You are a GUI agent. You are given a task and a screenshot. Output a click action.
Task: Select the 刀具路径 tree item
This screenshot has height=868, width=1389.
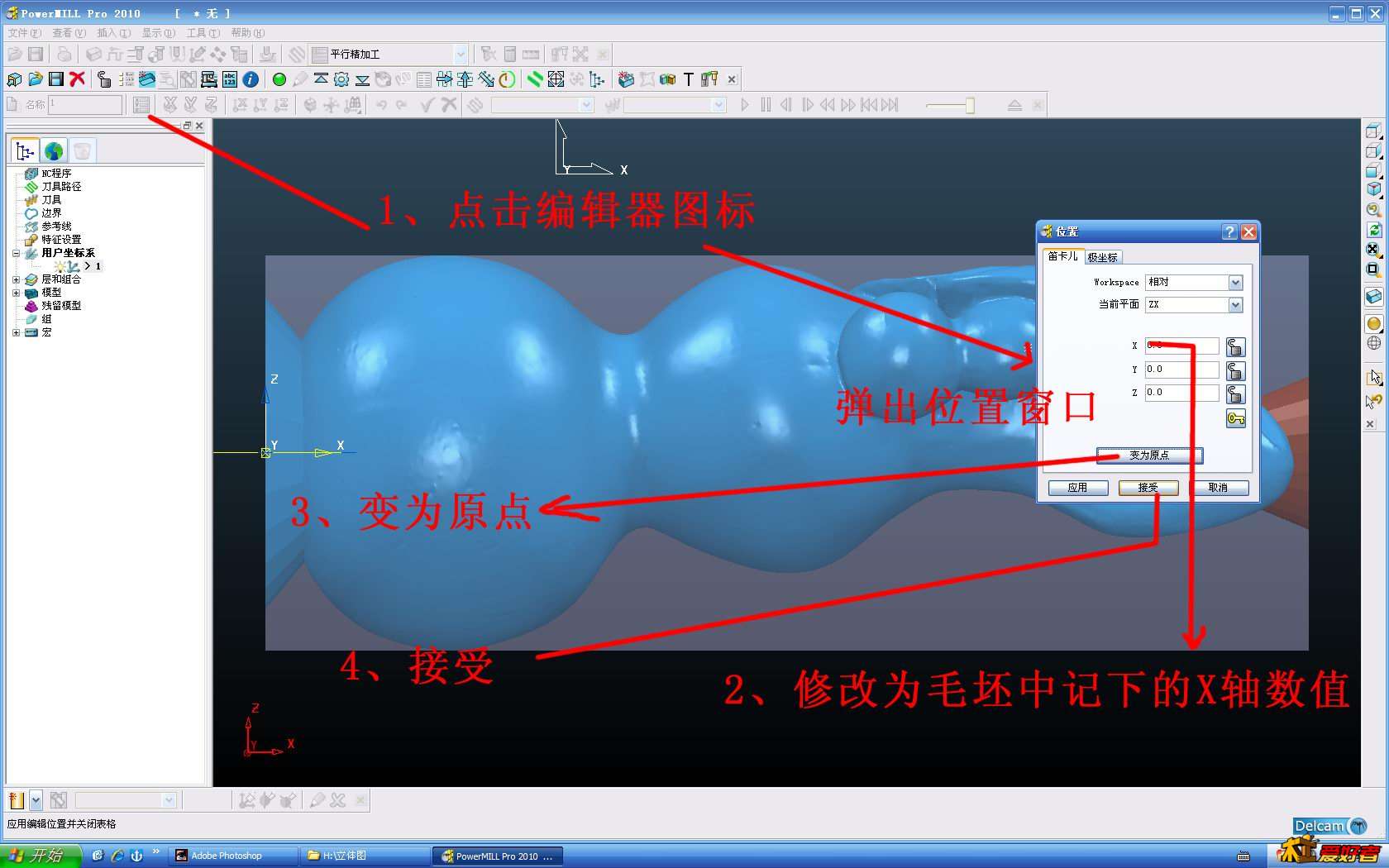(61, 187)
